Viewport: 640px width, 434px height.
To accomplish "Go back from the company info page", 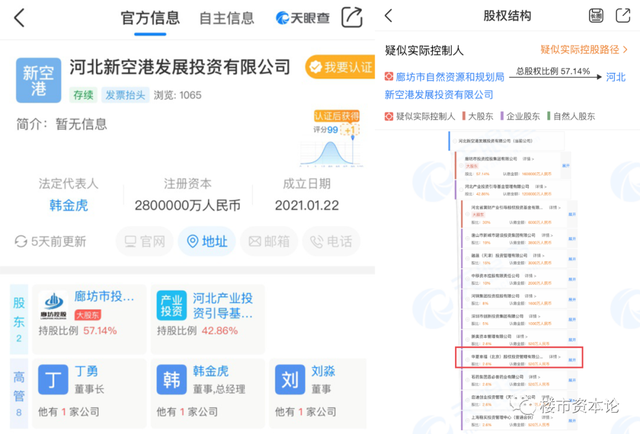I will pos(19,18).
